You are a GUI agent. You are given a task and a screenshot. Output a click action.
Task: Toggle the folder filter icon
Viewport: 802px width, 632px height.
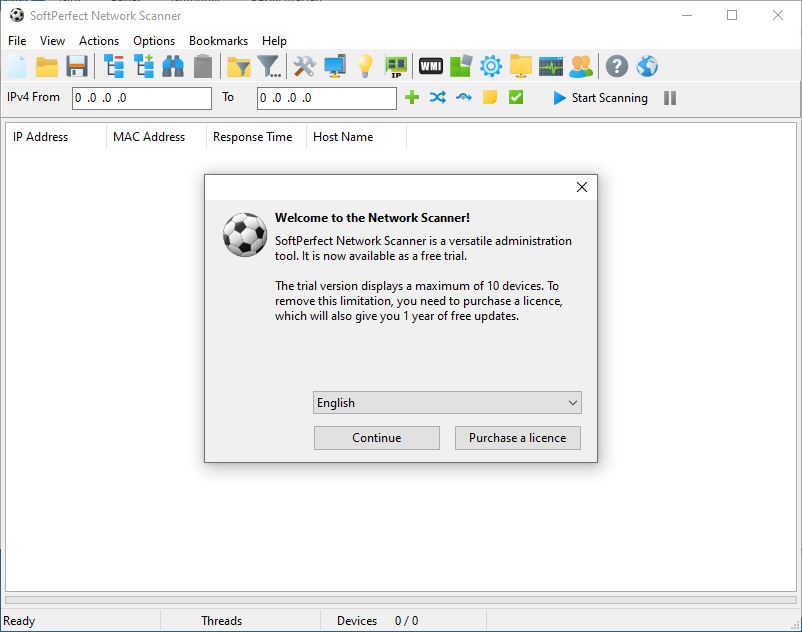pos(238,66)
